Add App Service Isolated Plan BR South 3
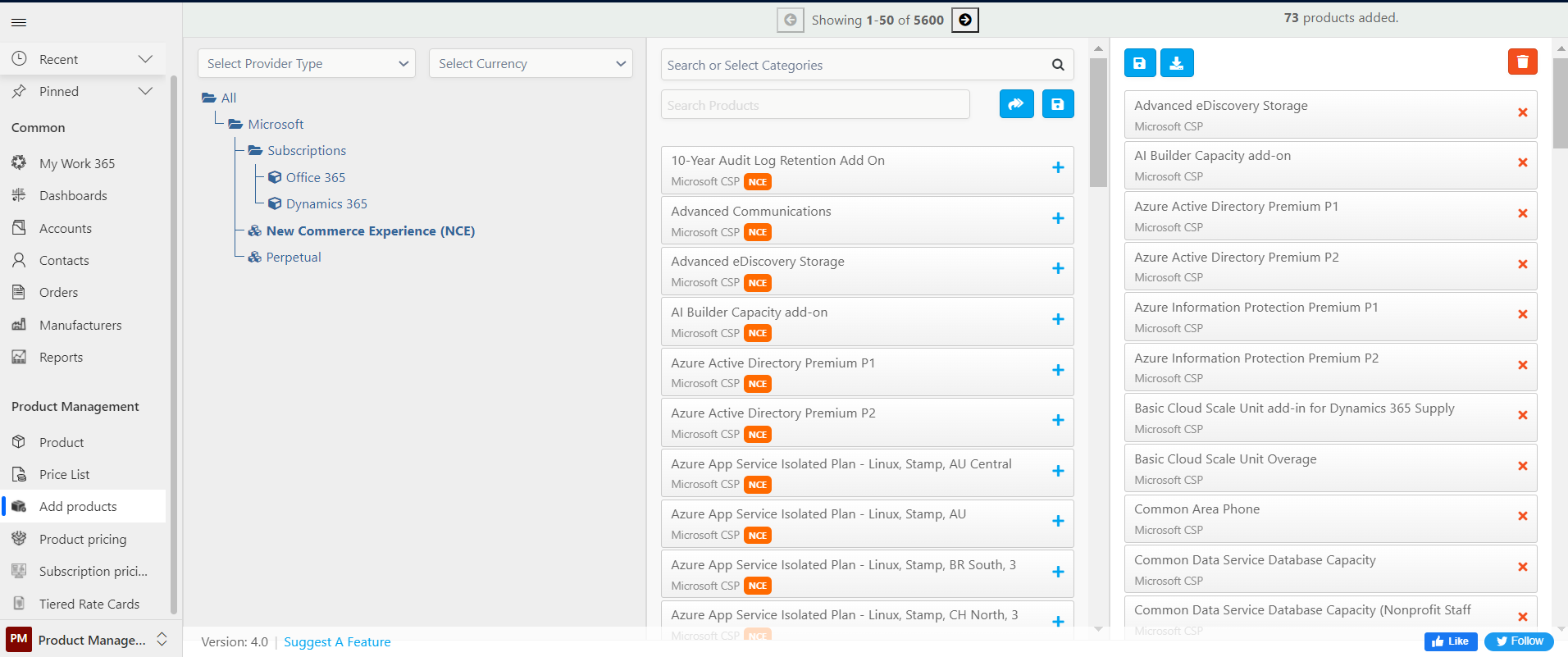1568x657 pixels. click(x=1058, y=572)
